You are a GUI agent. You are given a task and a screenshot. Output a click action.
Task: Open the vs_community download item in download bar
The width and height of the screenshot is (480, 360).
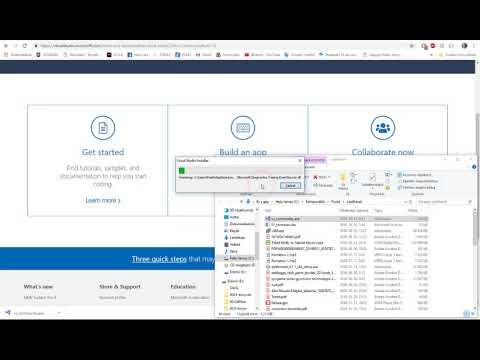(29, 313)
